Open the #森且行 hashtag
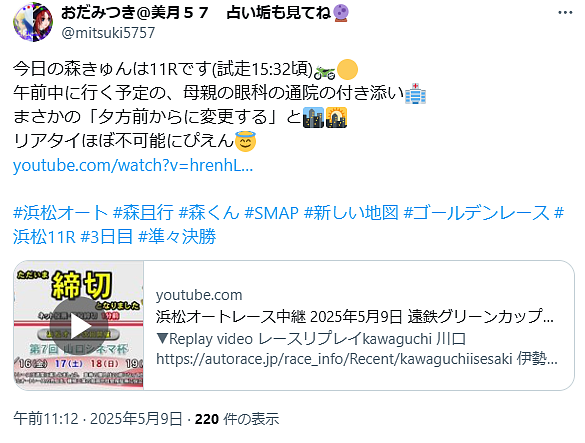Image resolution: width=585 pixels, height=443 pixels. click(143, 213)
